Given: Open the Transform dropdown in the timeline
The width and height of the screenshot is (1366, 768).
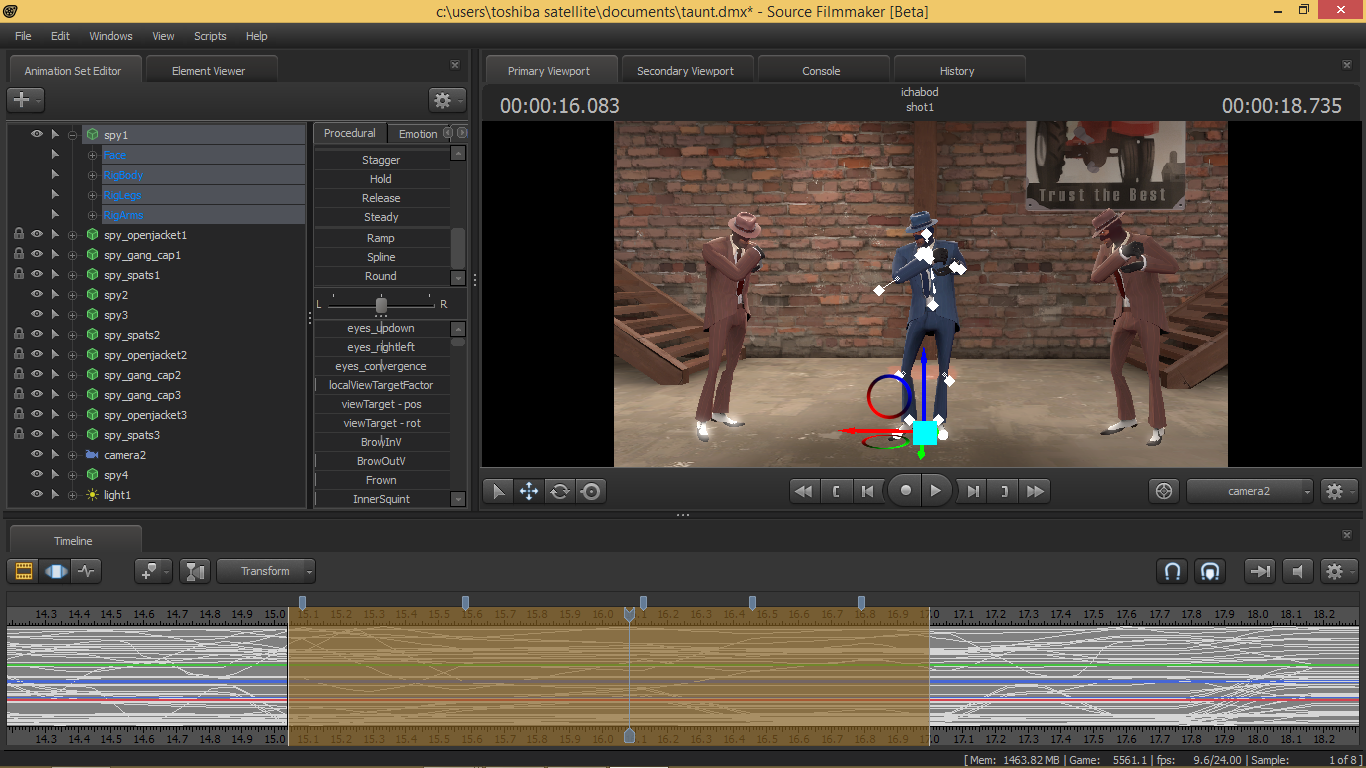Looking at the screenshot, I should tap(266, 571).
